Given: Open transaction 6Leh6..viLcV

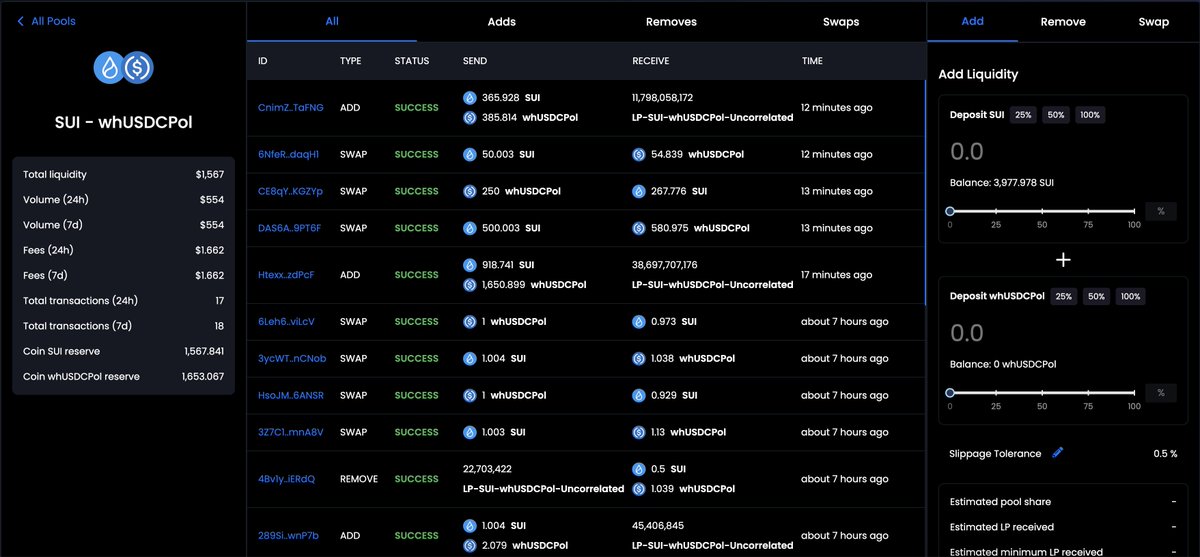Looking at the screenshot, I should [x=286, y=322].
